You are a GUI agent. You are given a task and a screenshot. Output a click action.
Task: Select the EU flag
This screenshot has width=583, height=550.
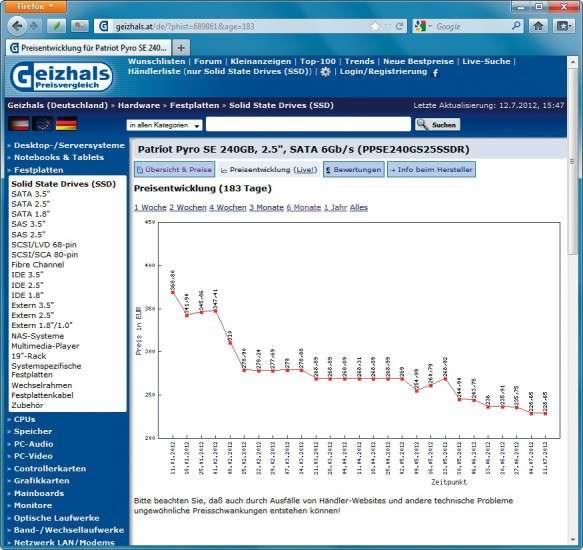(x=42, y=123)
